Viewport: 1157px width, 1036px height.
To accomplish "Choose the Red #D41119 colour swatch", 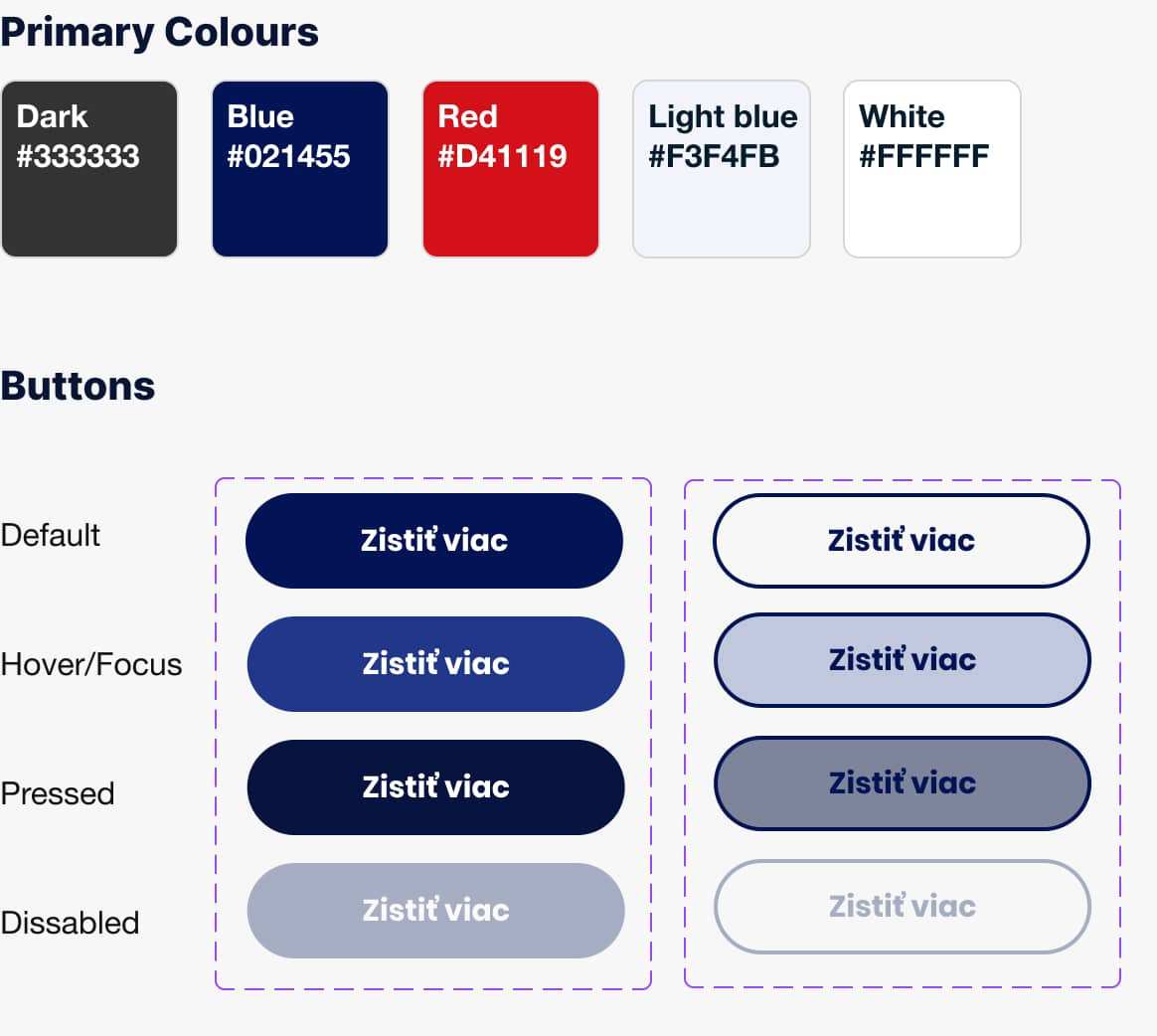I will click(511, 169).
